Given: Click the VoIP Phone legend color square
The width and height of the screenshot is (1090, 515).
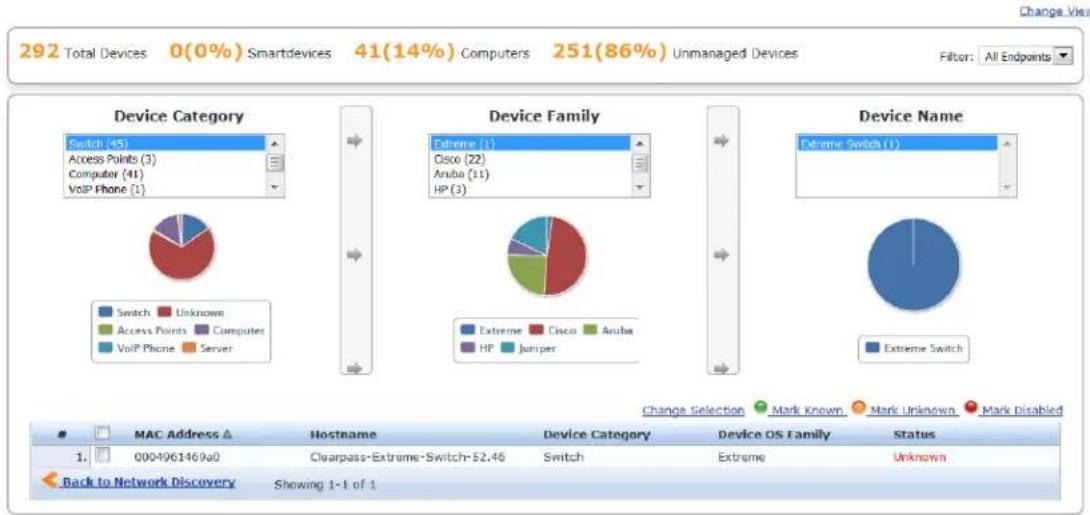Looking at the screenshot, I should click(x=106, y=348).
